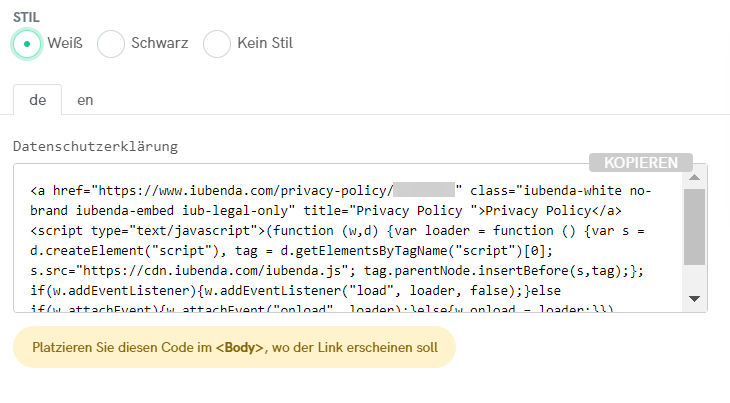Click the greyed-out policy ID in the code

point(423,190)
